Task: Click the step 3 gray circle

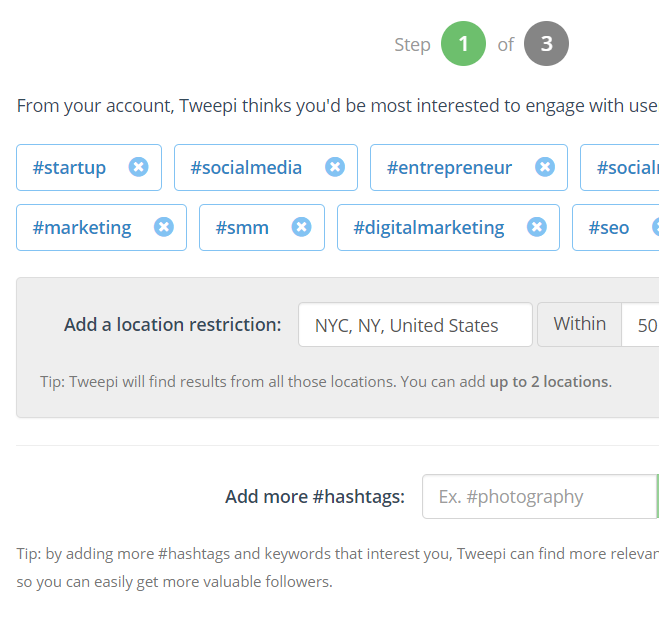Action: click(546, 44)
